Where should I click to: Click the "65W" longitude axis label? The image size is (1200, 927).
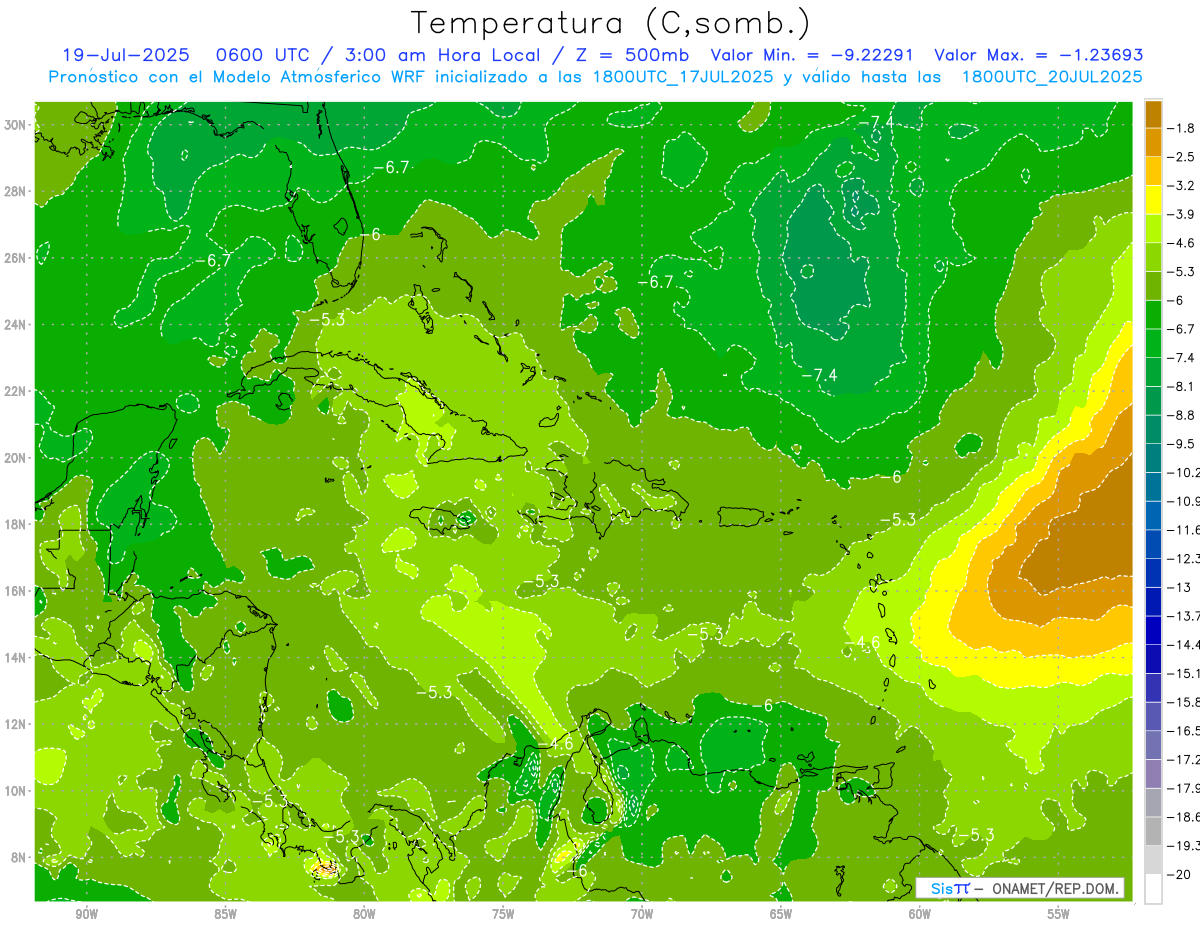coord(781,914)
